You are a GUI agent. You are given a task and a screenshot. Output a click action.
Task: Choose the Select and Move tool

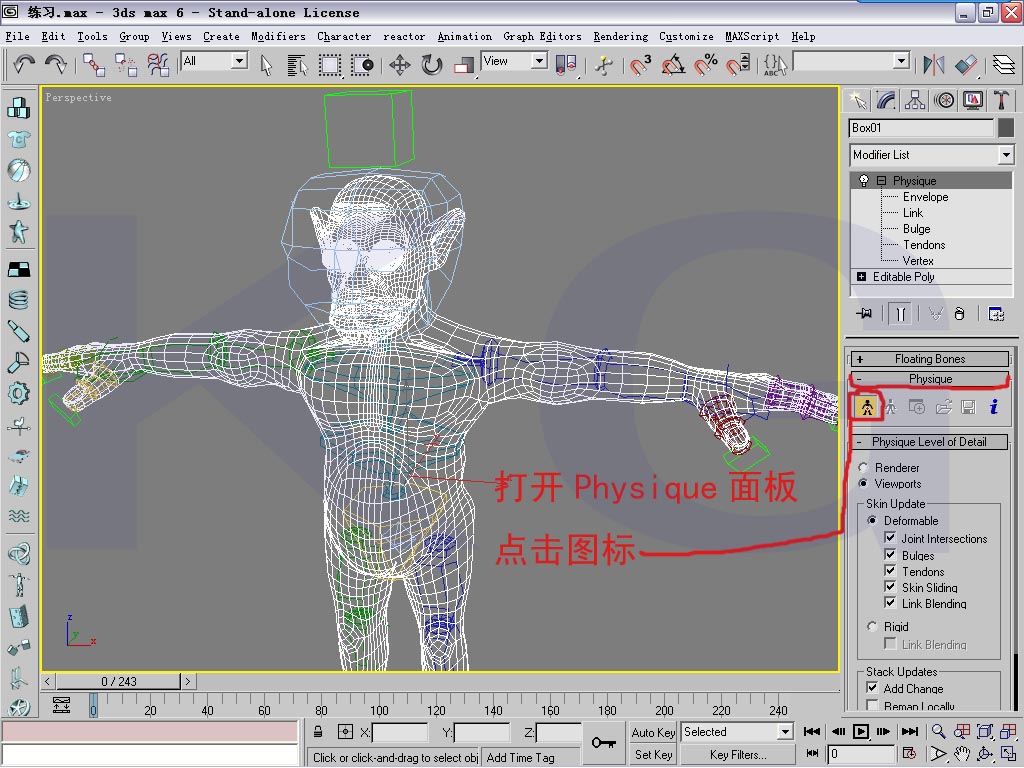click(400, 65)
